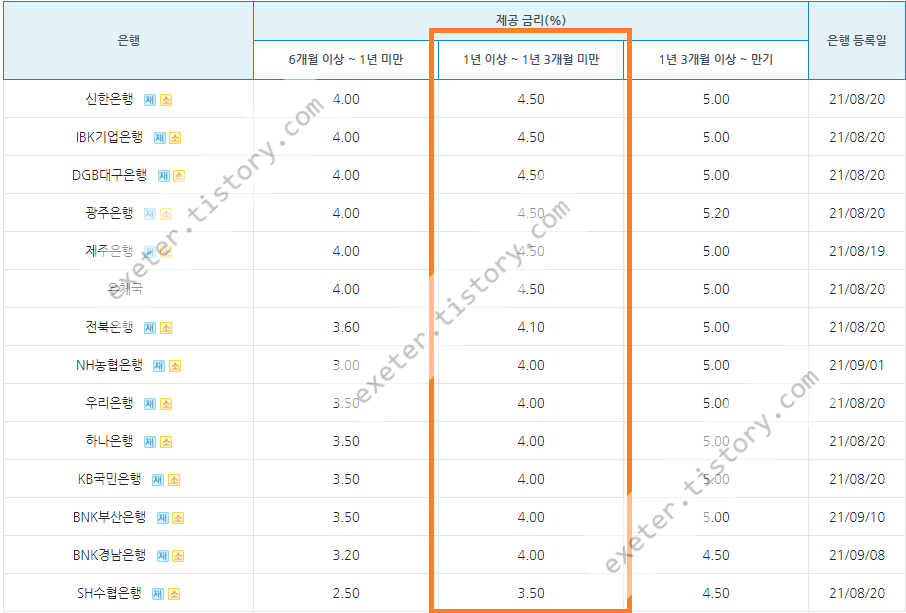Click the yellow 소 badge beside 하나은행

point(166,443)
